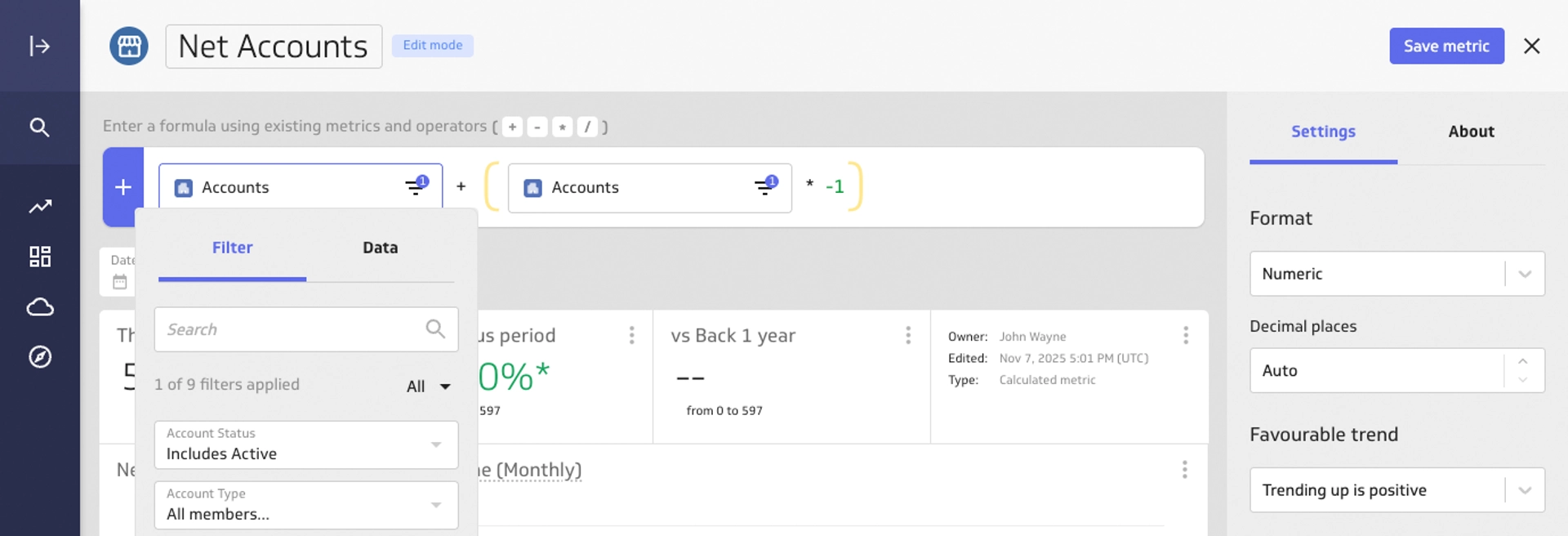
Task: Increase decimal places with up arrow
Action: point(1523,361)
